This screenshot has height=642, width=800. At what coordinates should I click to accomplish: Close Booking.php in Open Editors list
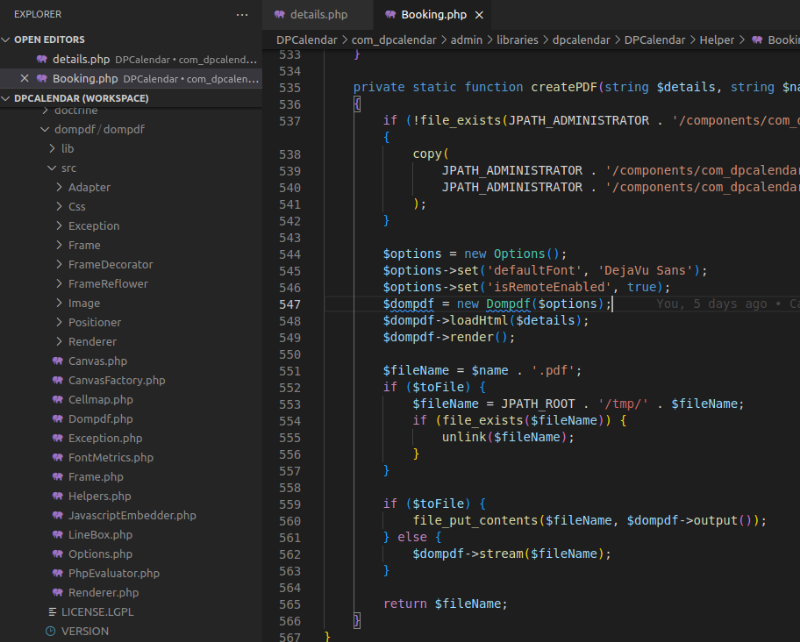point(25,79)
